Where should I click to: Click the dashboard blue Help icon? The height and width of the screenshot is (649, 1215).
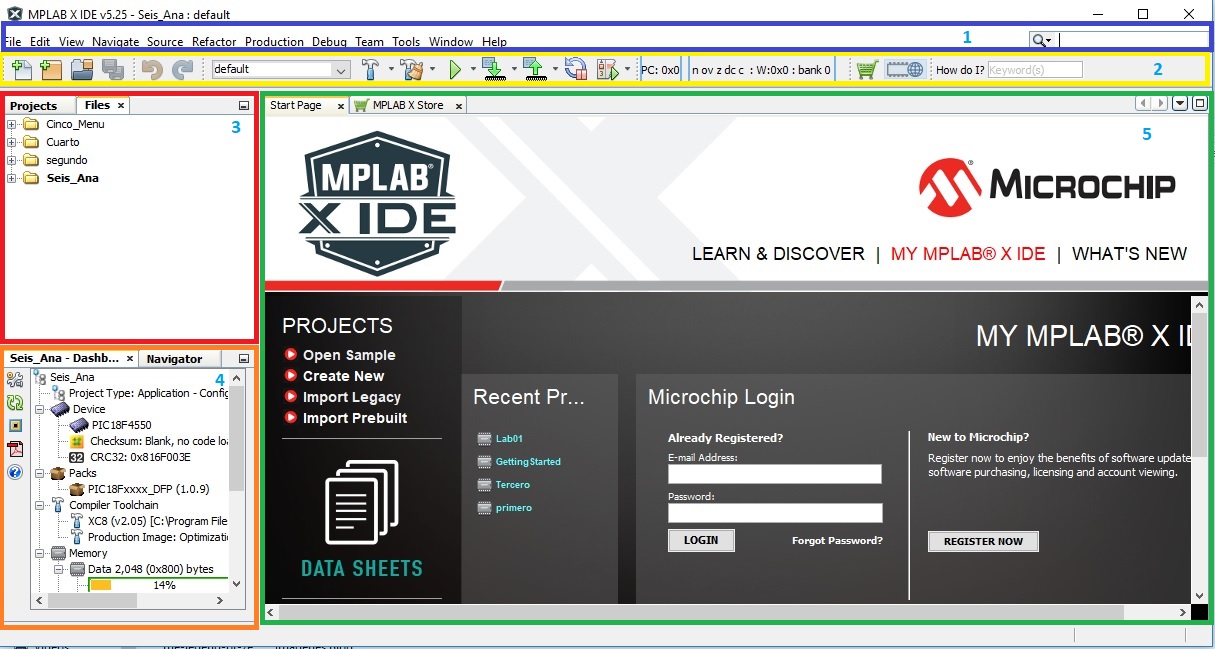pyautogui.click(x=15, y=472)
